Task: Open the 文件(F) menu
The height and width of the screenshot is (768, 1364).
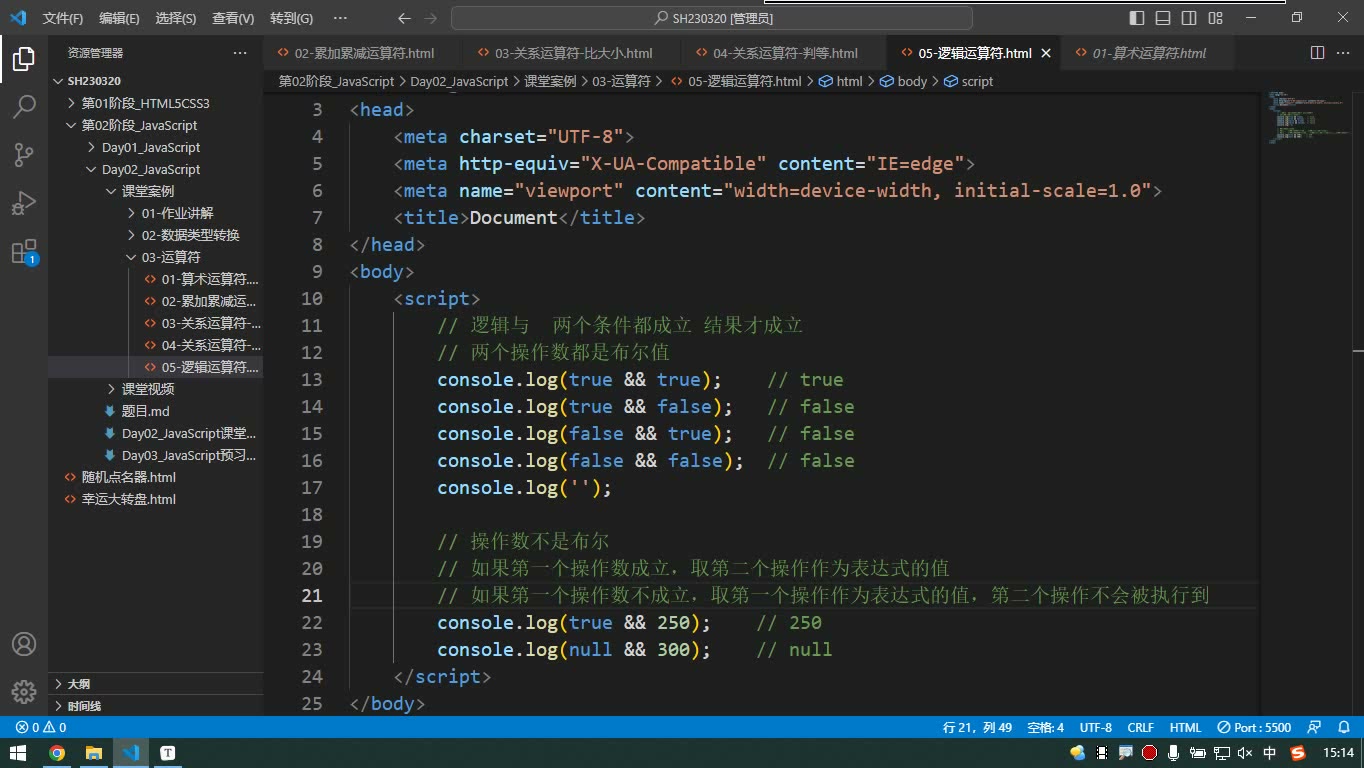Action: tap(63, 18)
